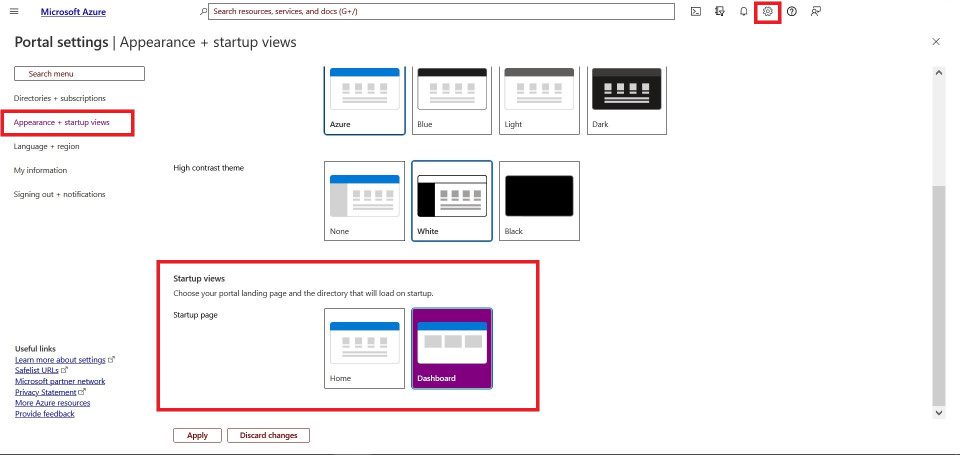Choose None for high contrast theme
The image size is (960, 455).
365,200
